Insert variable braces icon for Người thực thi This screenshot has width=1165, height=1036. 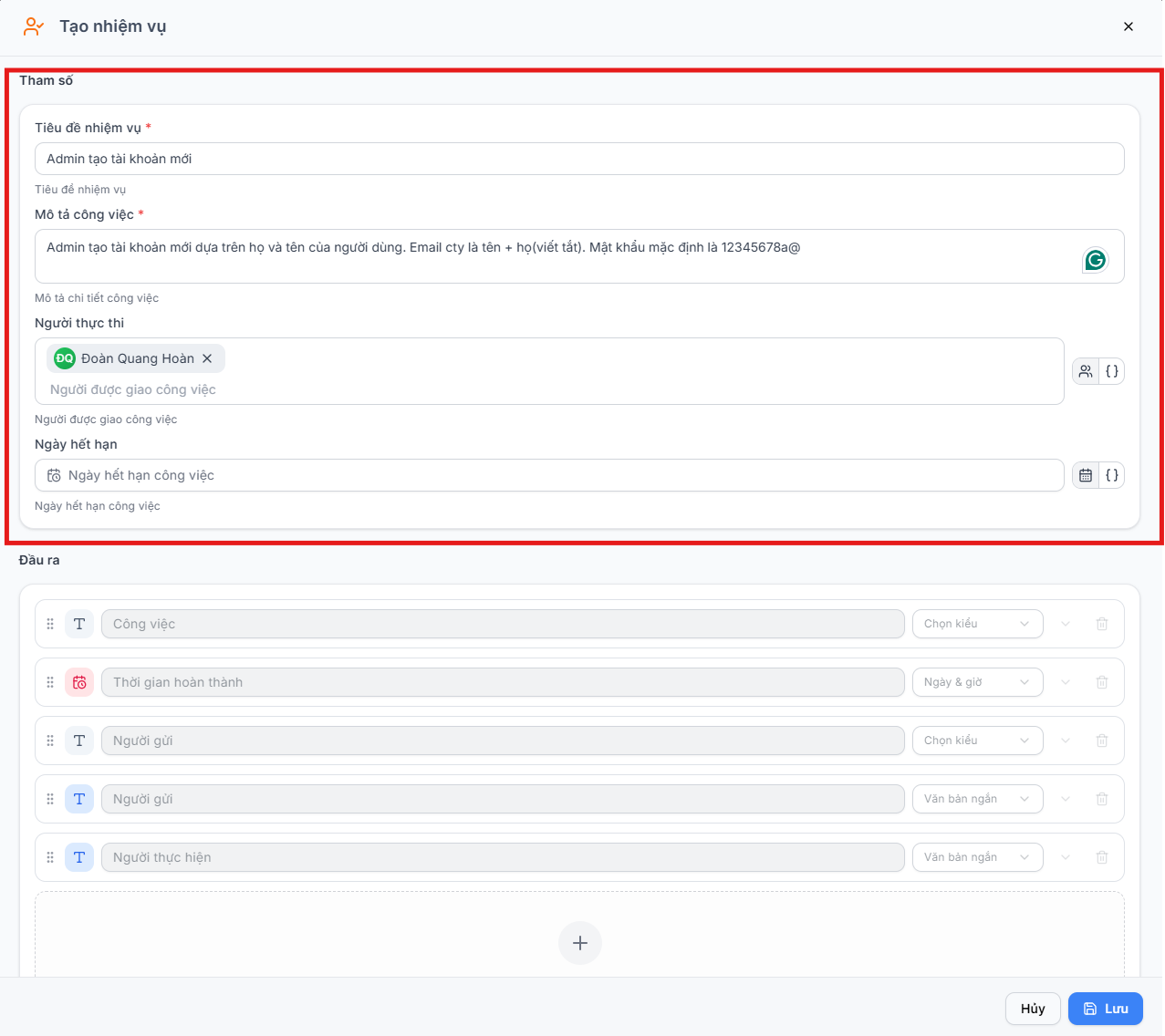pos(1111,371)
